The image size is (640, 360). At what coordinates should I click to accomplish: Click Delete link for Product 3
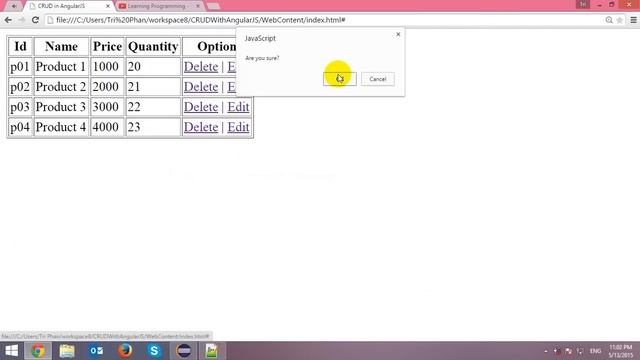click(x=201, y=107)
